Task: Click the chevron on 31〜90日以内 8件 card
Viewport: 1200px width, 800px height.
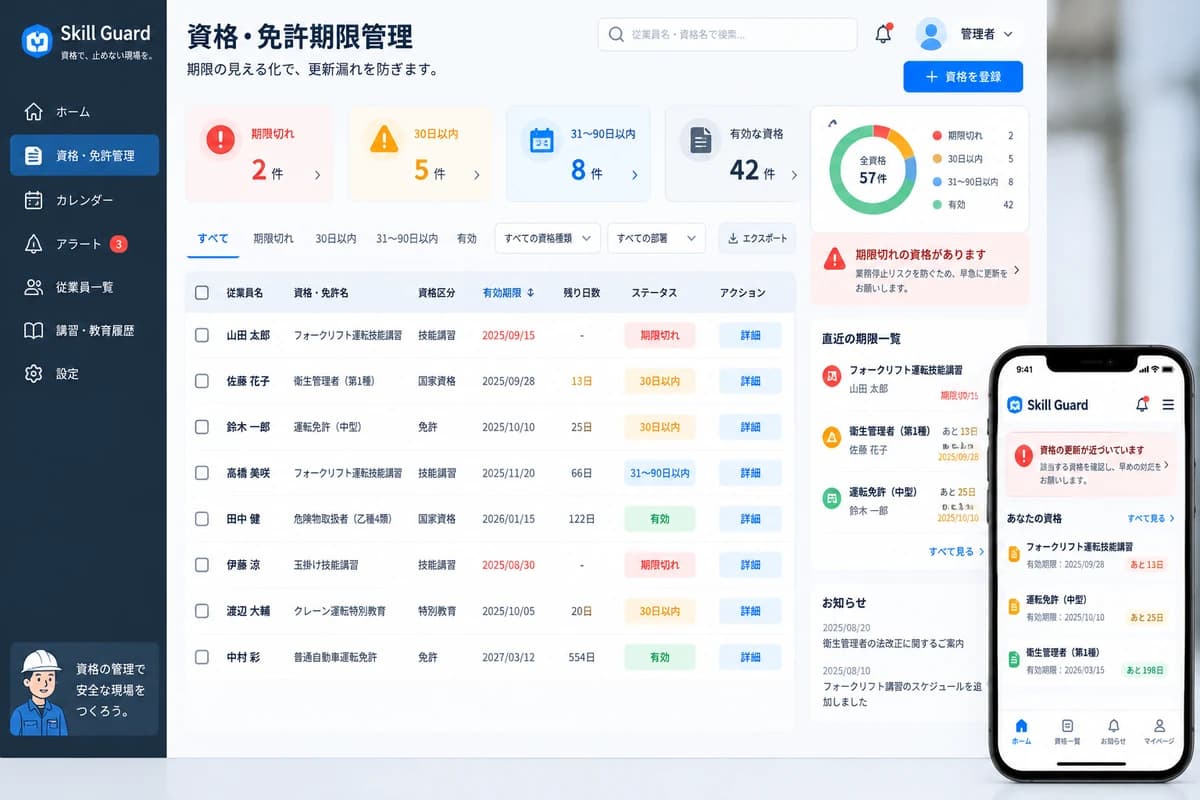Action: tap(634, 175)
